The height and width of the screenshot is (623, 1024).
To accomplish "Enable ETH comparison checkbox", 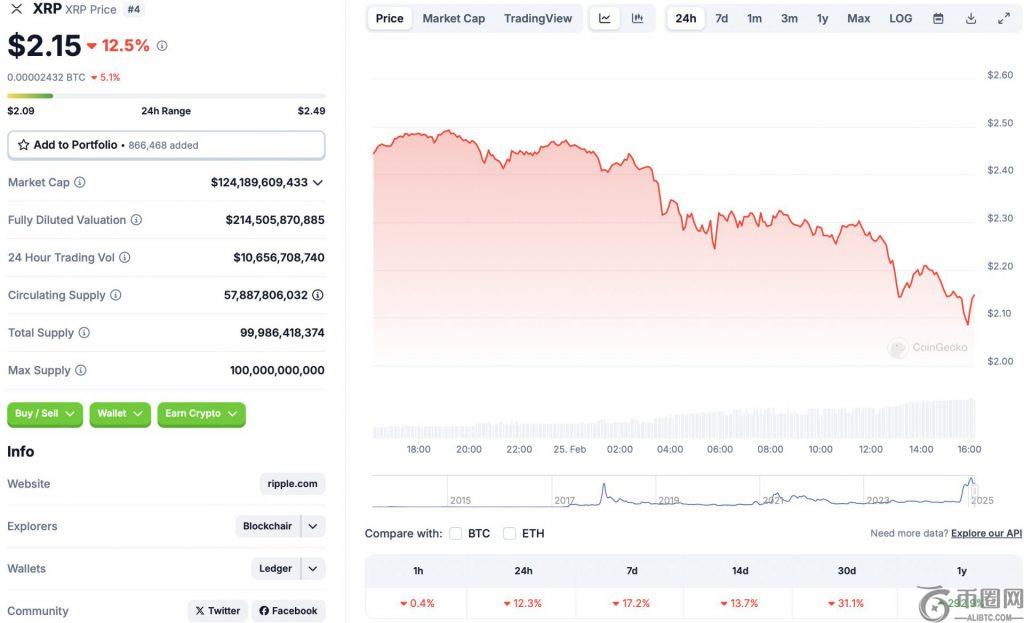I will click(x=510, y=534).
